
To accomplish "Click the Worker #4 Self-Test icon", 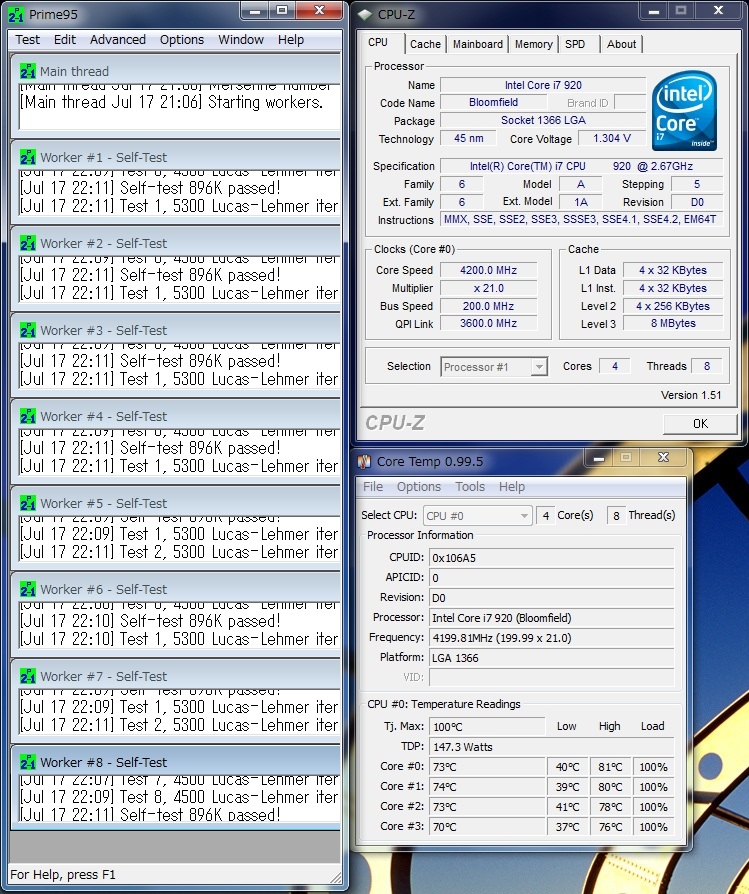I will (x=27, y=416).
